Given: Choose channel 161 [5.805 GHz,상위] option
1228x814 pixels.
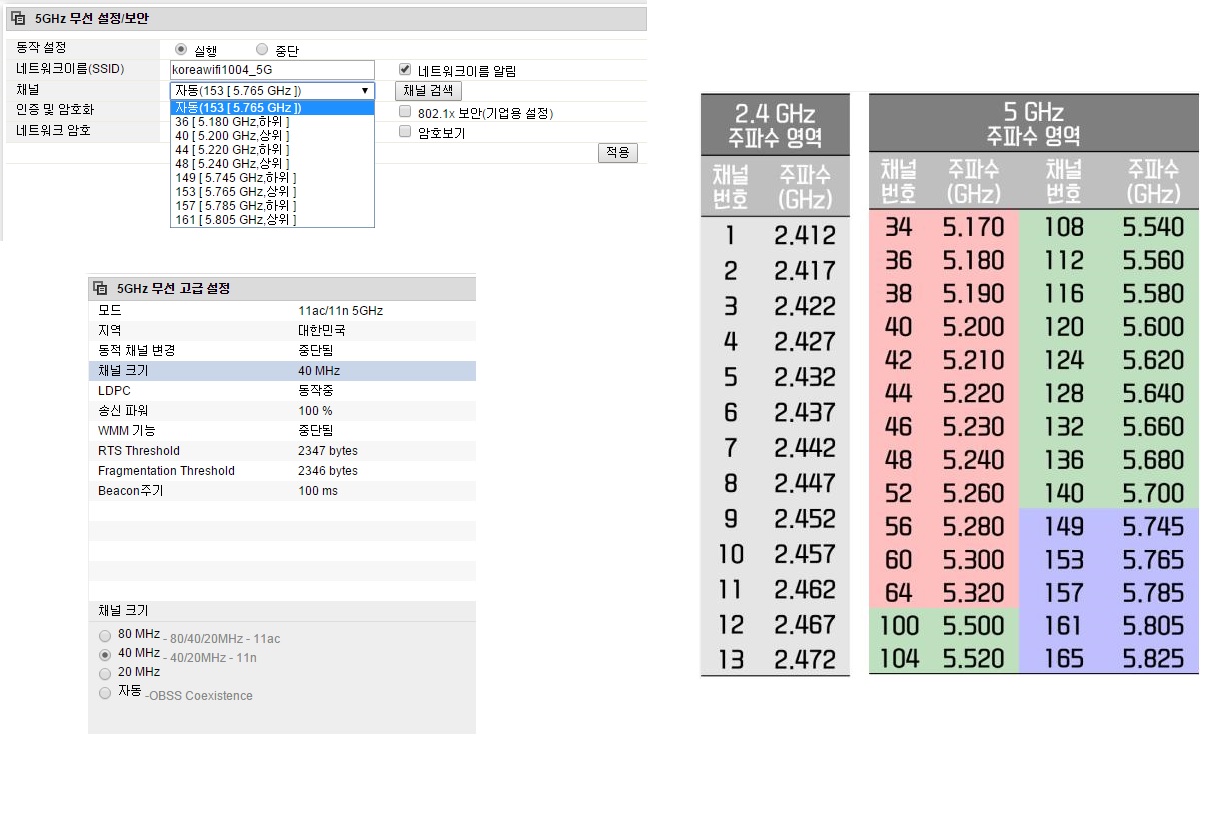Looking at the screenshot, I should [272, 219].
